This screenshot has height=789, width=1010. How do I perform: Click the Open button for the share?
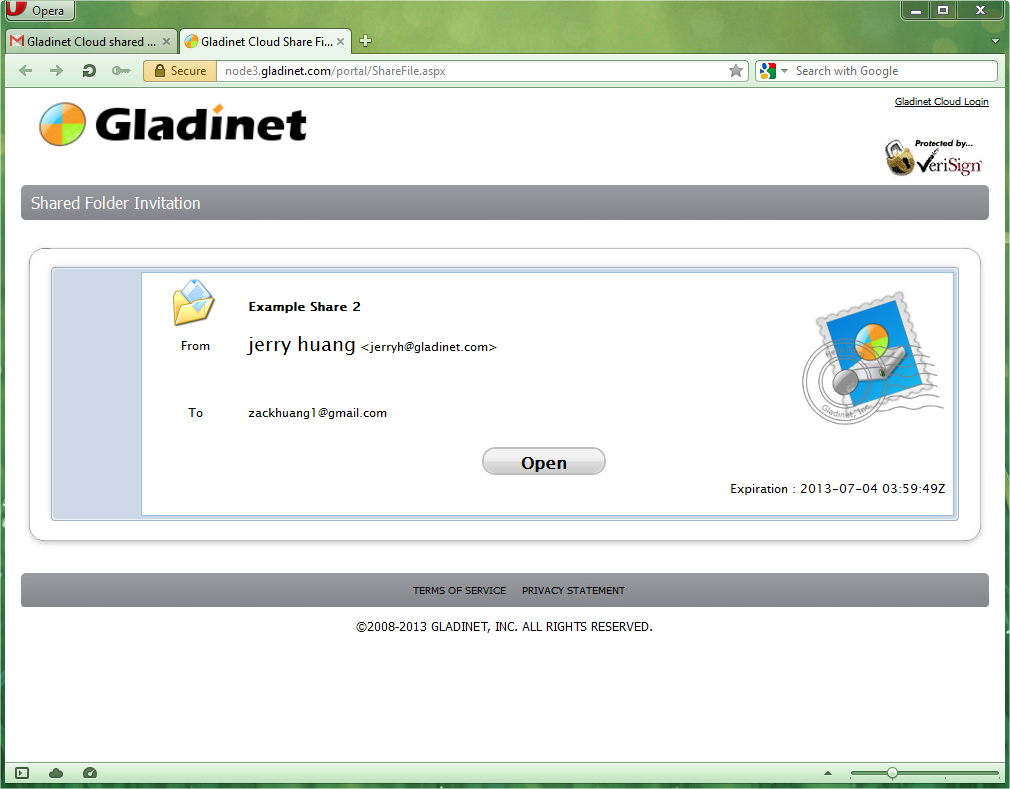[544, 462]
